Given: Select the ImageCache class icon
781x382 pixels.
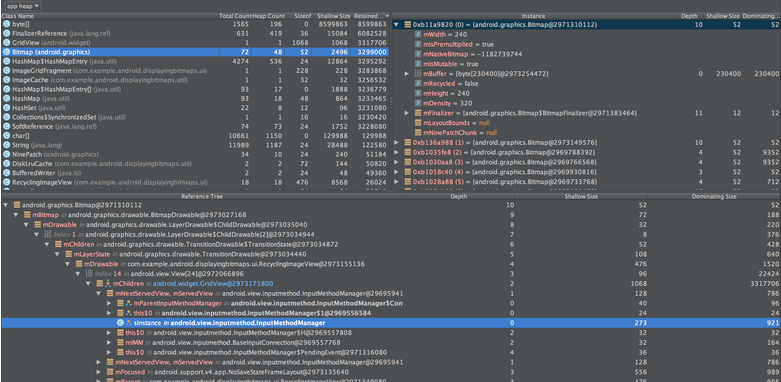Looking at the screenshot, I should coord(6,80).
